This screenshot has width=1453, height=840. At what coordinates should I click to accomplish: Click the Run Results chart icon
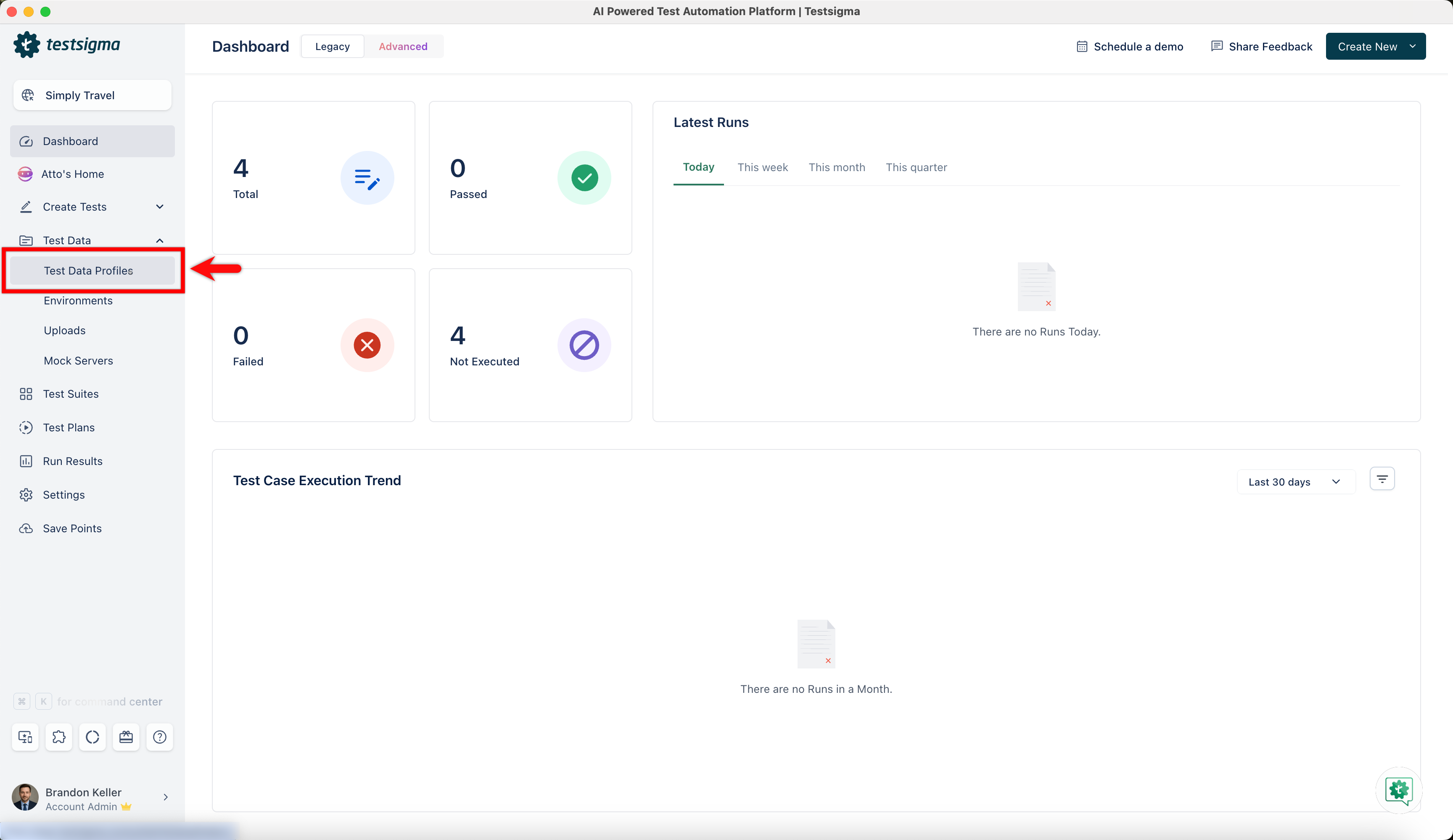[26, 461]
